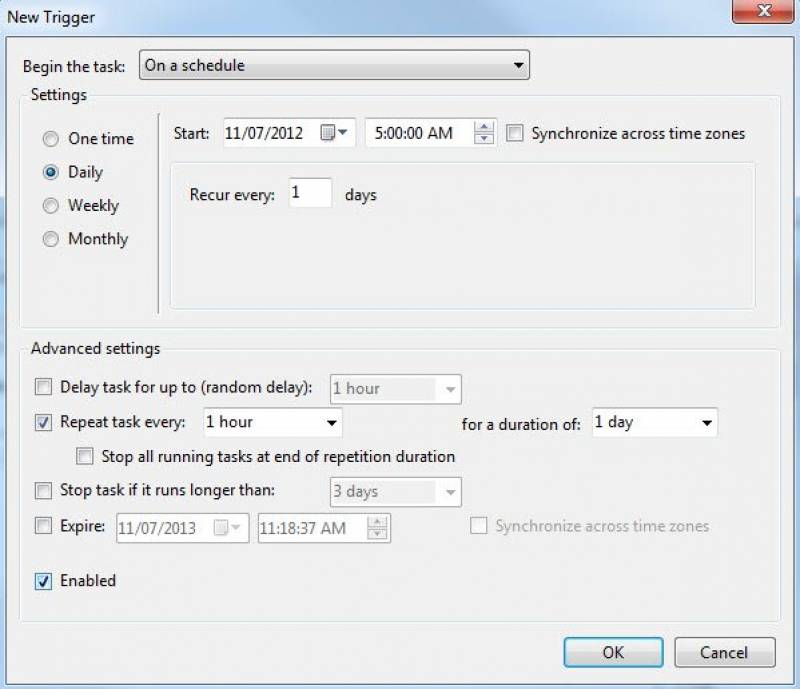Select the Weekly radio button
This screenshot has height=689, width=800.
[51, 206]
